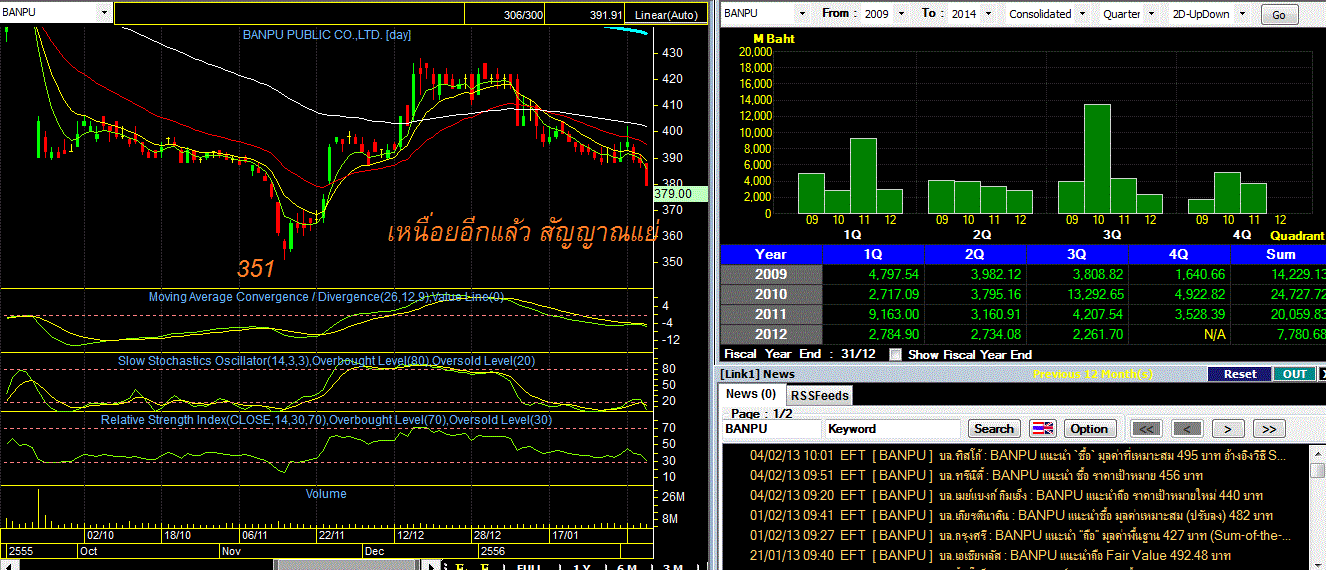Expand the From year 2009 dropdown
The width and height of the screenshot is (1326, 570).
click(x=901, y=14)
